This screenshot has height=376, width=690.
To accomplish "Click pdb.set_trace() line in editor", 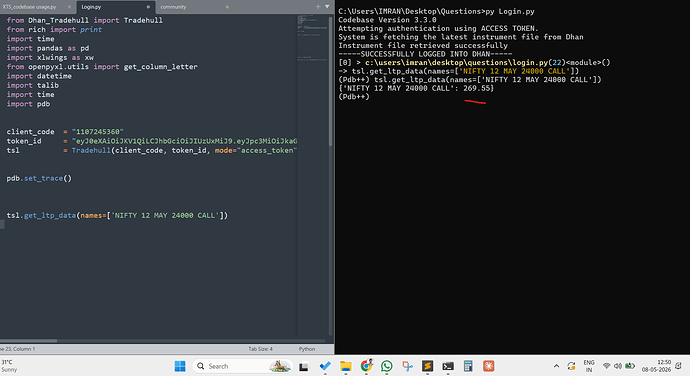I will pos(39,178).
